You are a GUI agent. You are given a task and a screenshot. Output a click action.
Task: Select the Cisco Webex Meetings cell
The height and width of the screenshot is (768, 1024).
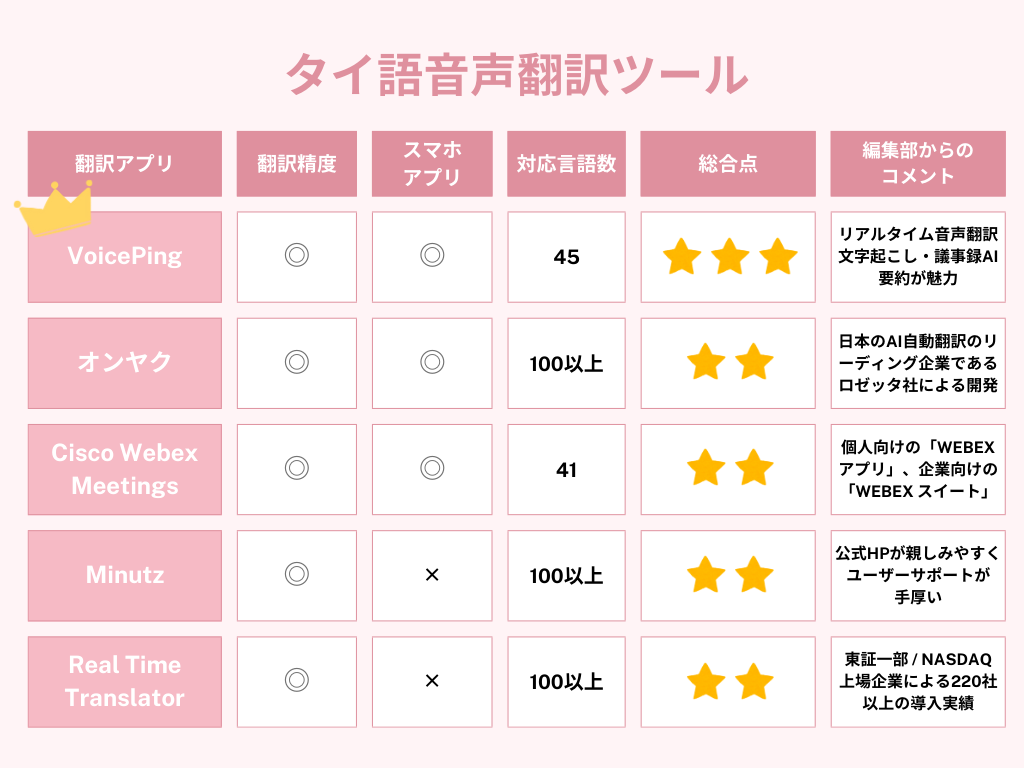tap(125, 469)
